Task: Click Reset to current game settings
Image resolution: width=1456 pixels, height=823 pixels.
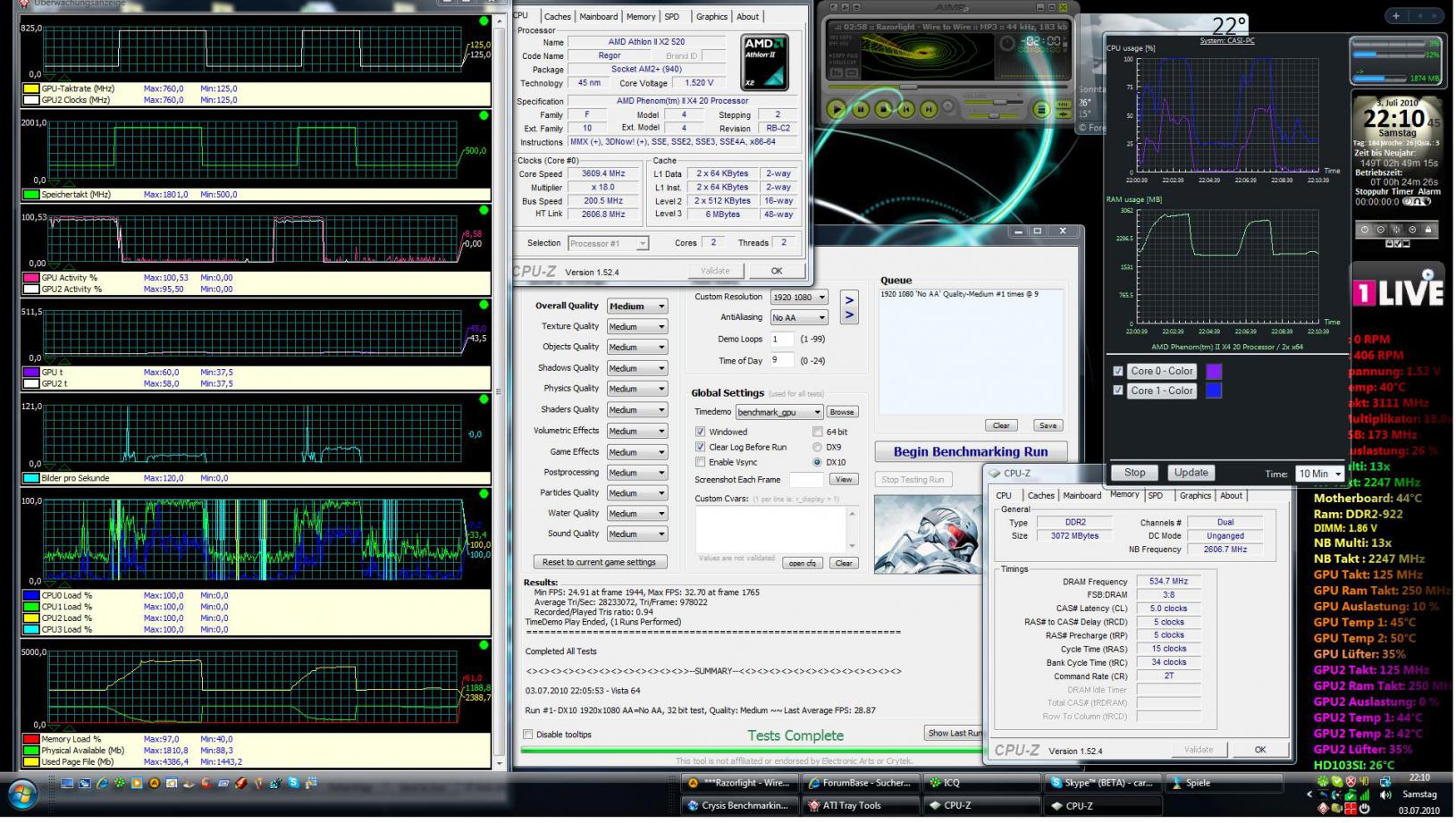Action: click(599, 562)
